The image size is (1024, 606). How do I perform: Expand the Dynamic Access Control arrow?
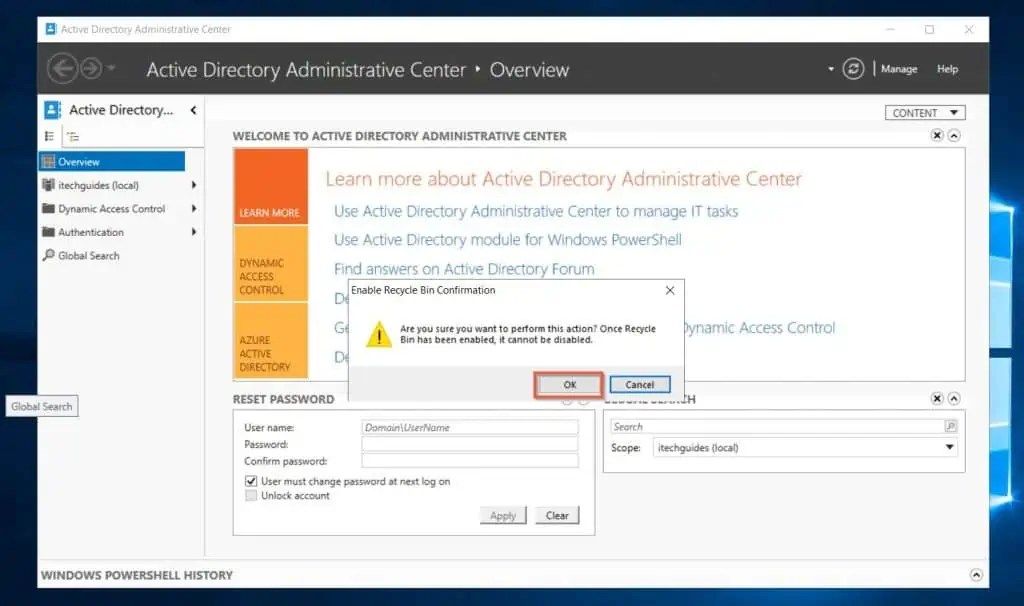click(194, 209)
